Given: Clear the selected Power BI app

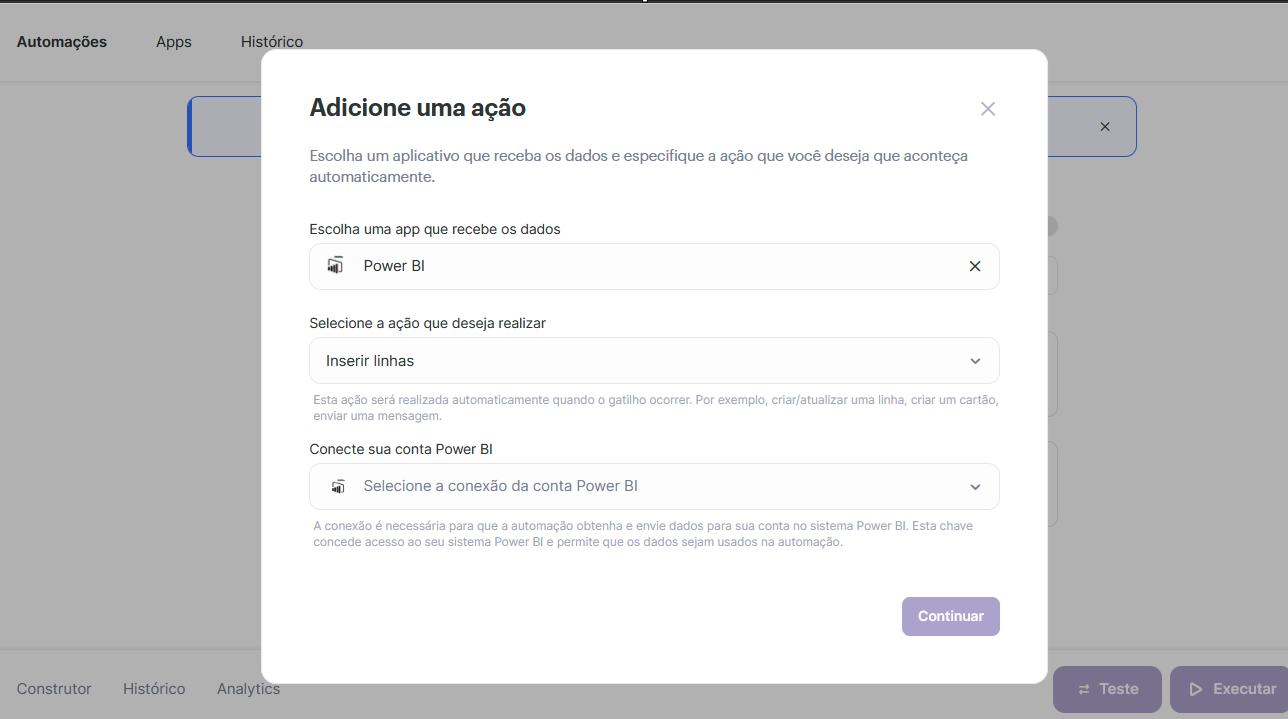Looking at the screenshot, I should tap(975, 266).
